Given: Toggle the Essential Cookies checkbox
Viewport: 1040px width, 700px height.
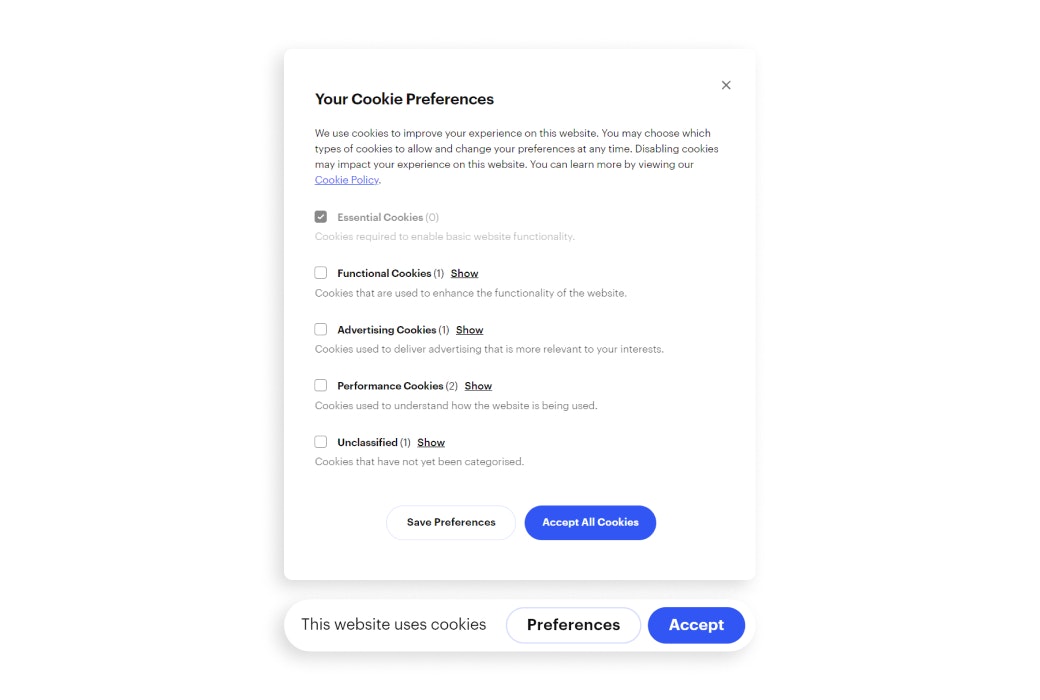Looking at the screenshot, I should point(321,216).
